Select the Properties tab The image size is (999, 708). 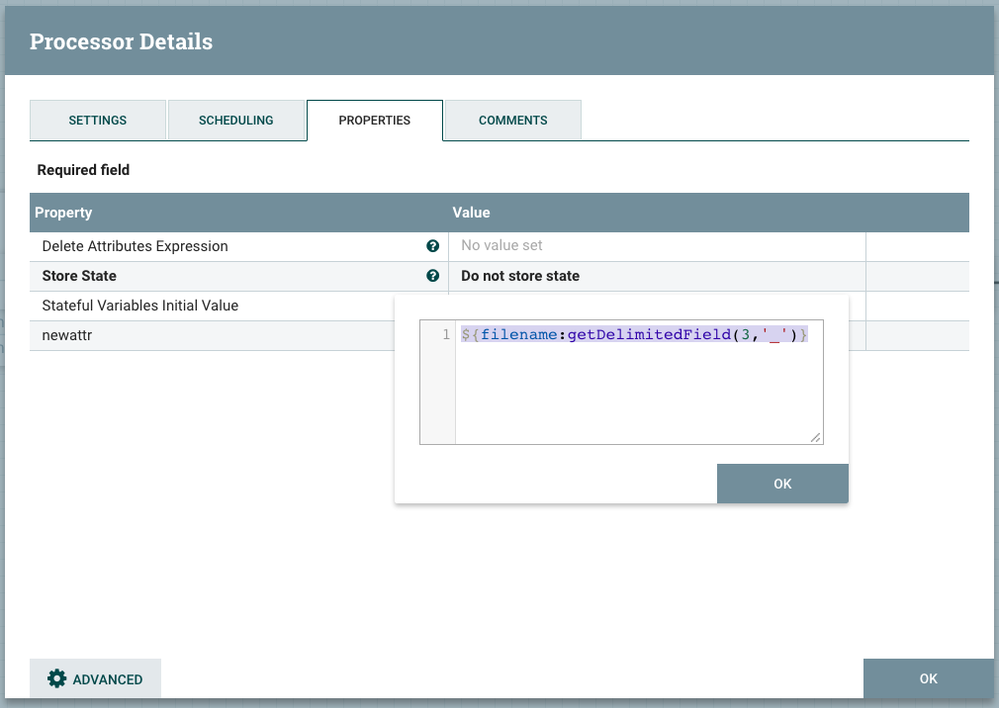(374, 120)
